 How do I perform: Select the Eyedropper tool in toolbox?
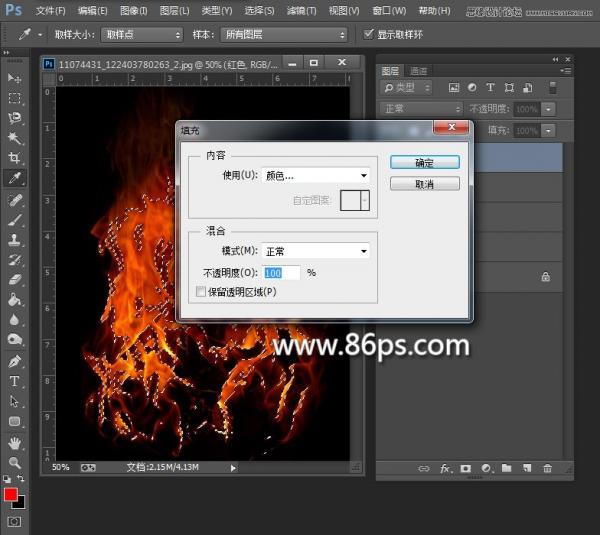pyautogui.click(x=14, y=178)
